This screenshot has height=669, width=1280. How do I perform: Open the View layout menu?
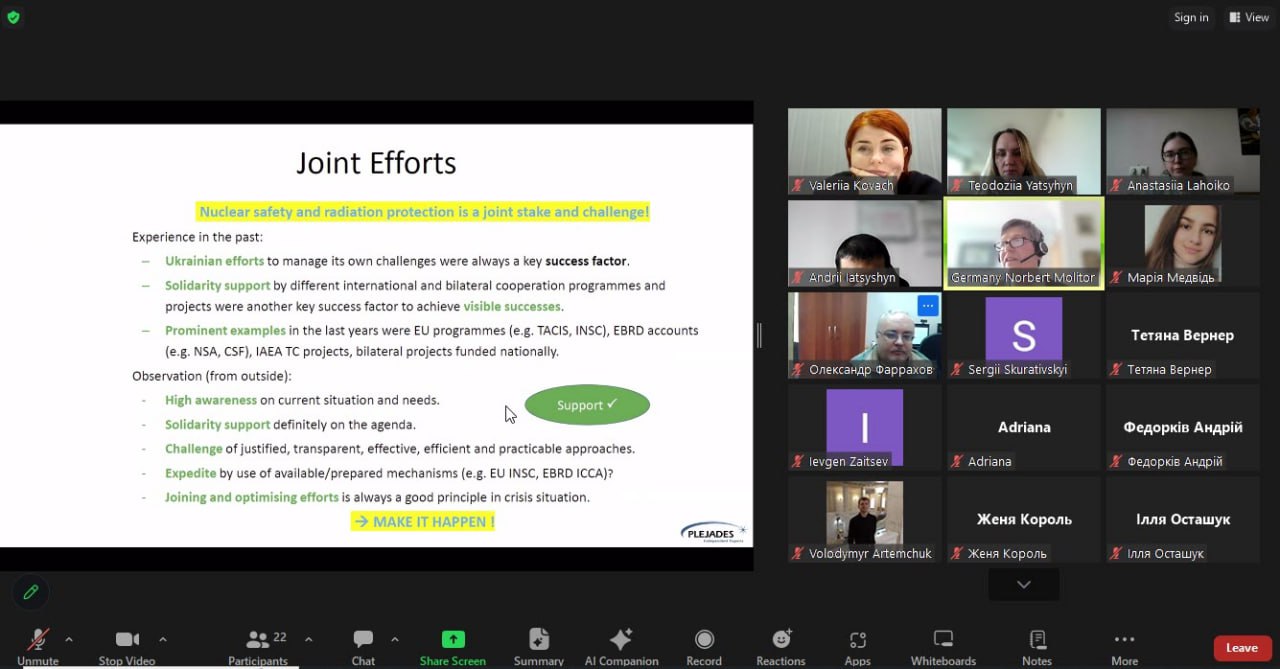click(x=1248, y=17)
